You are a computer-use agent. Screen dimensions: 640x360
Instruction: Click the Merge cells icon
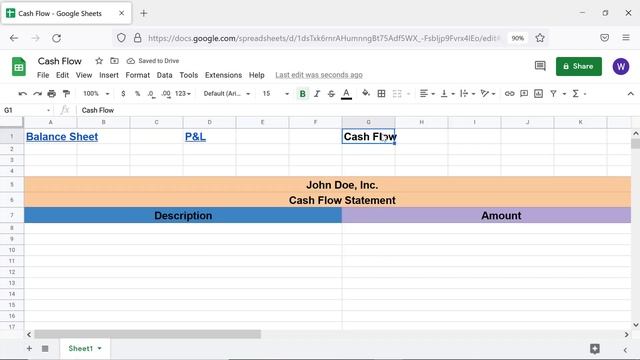pos(397,94)
